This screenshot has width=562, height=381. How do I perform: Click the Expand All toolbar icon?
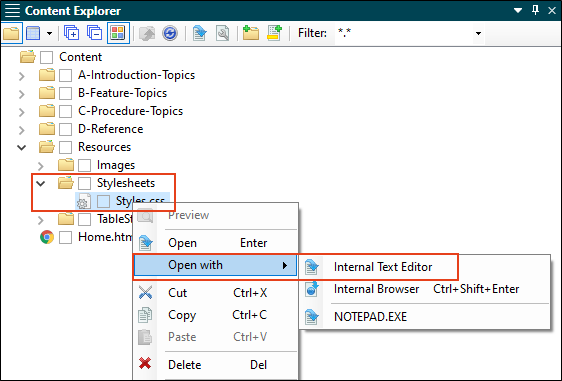click(71, 33)
